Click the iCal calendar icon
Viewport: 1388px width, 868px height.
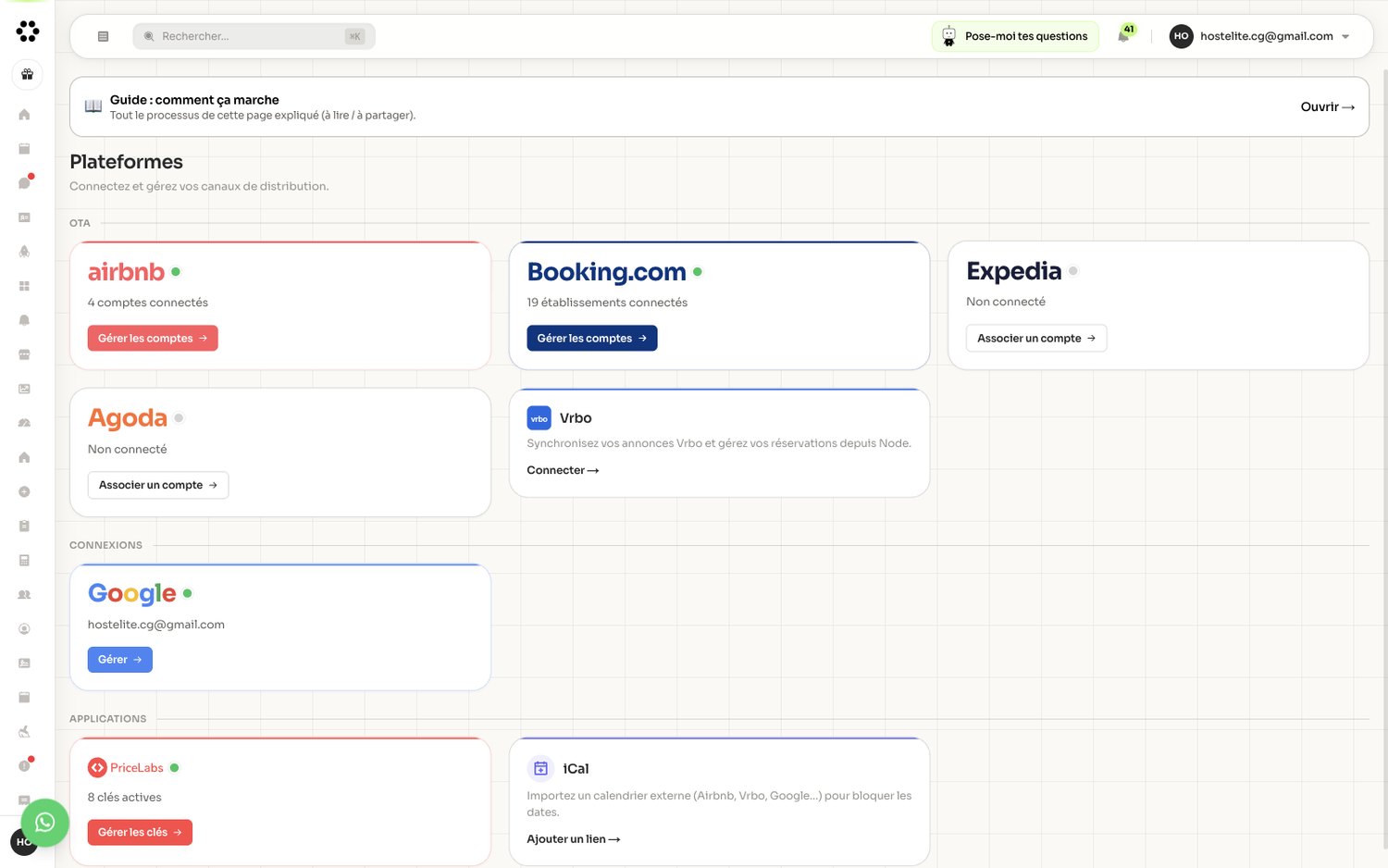pos(541,768)
